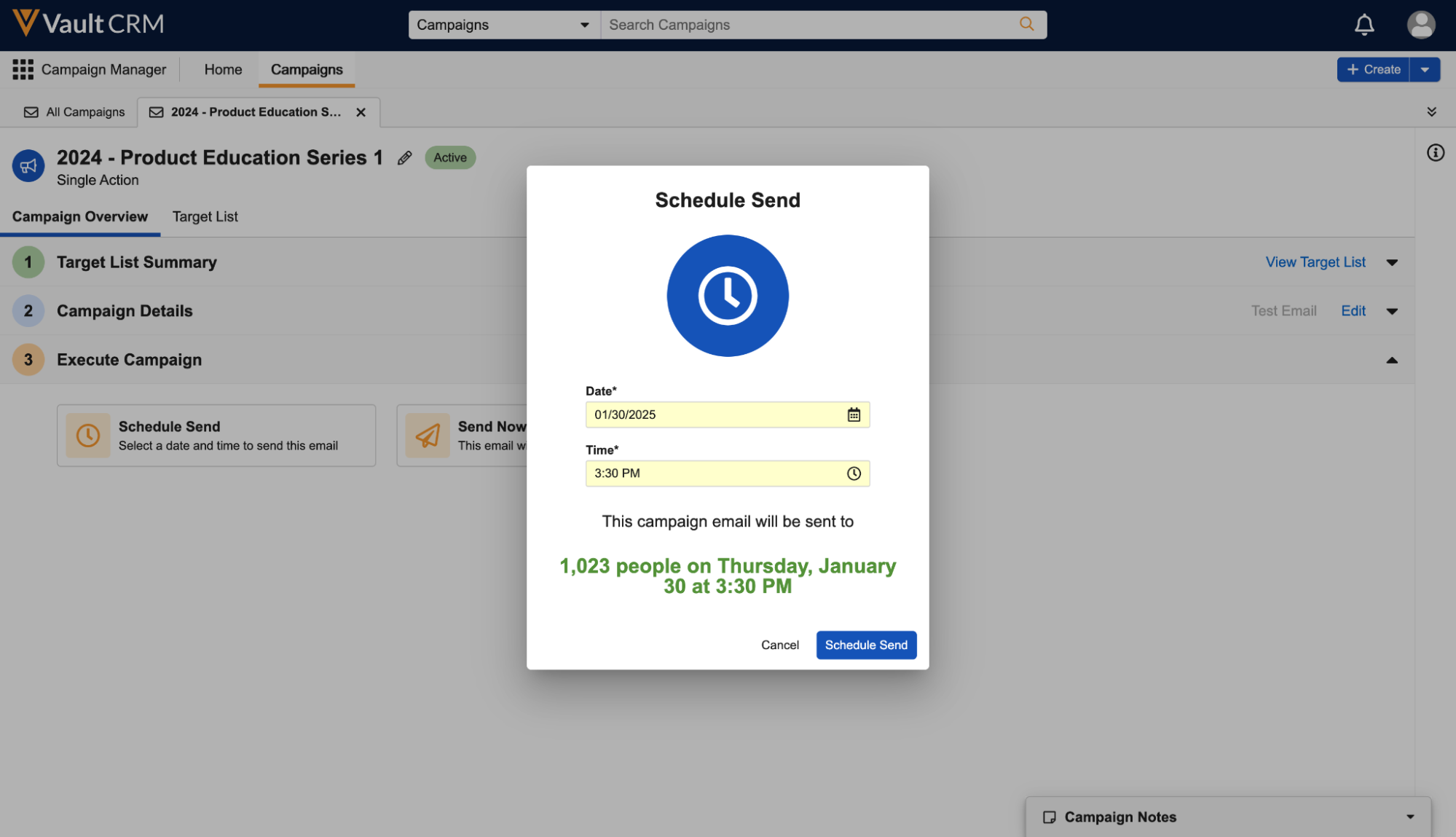Switch to the Target List tab
The width and height of the screenshot is (1456, 837).
coord(205,216)
